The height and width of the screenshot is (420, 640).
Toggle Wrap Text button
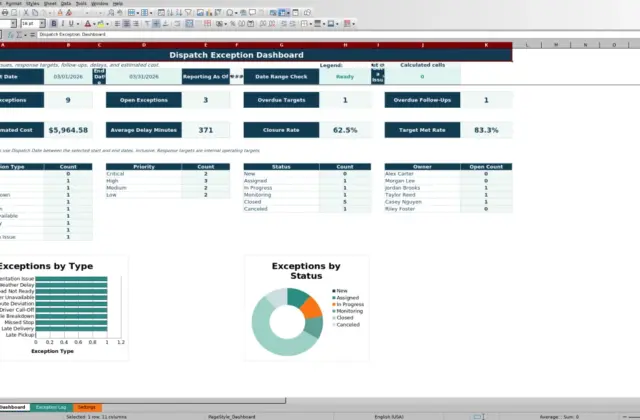[x=177, y=24]
